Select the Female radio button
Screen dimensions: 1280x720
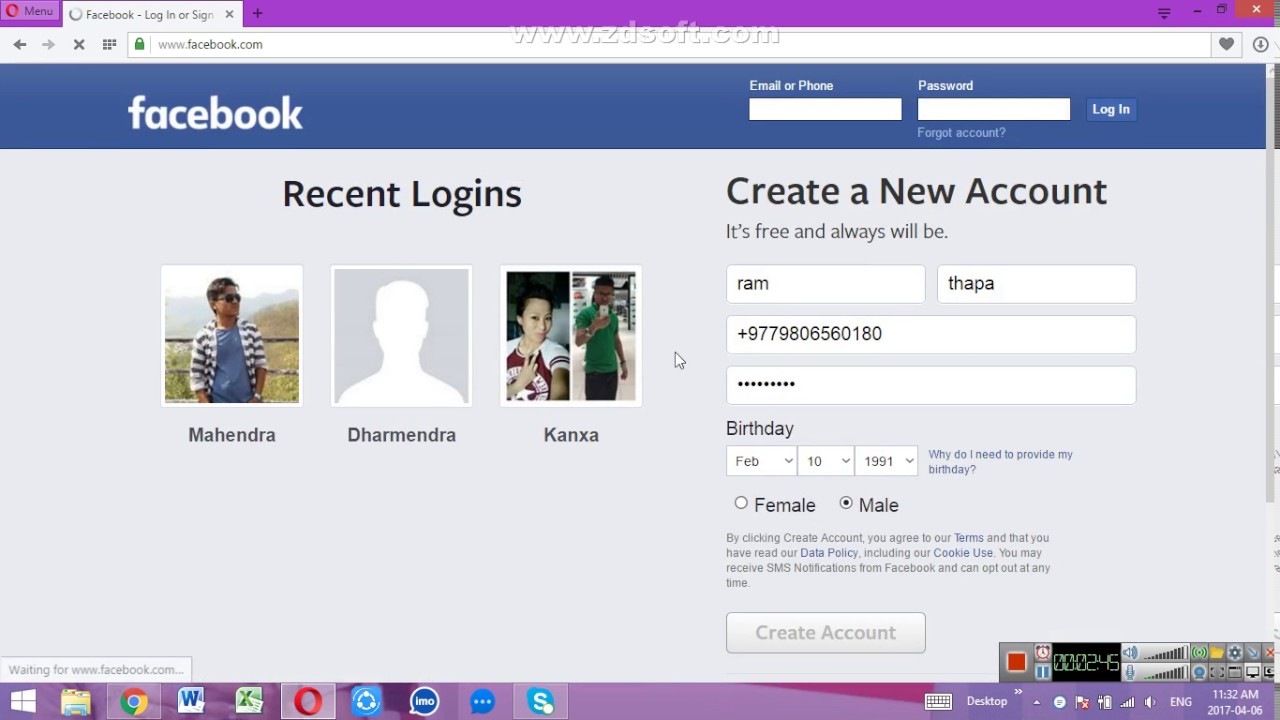tap(741, 503)
